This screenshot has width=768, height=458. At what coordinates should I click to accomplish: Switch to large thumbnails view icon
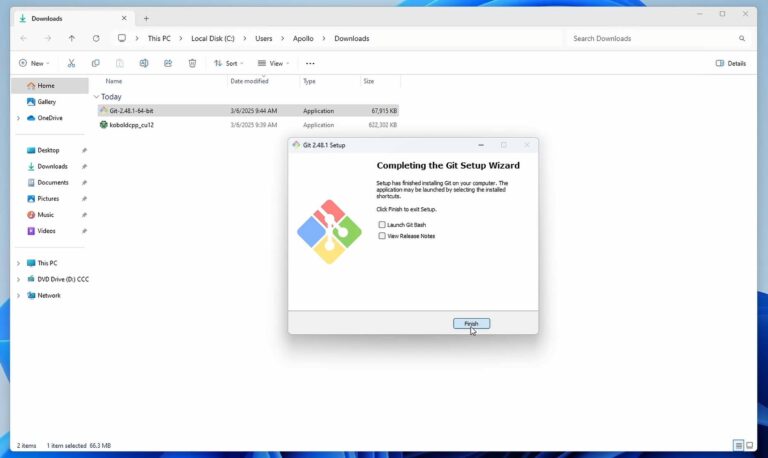[x=749, y=445]
